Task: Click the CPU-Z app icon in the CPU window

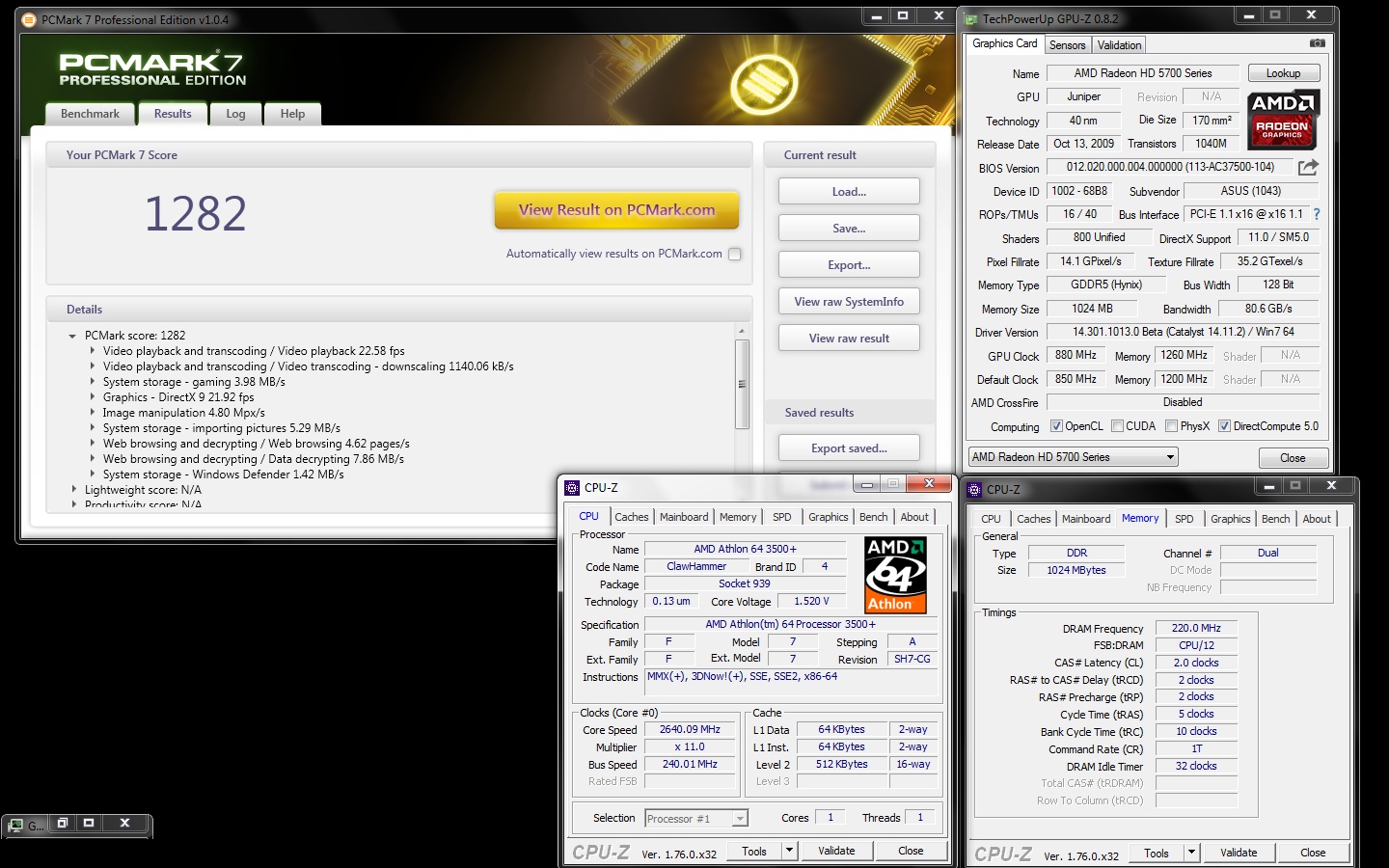Action: pos(572,488)
